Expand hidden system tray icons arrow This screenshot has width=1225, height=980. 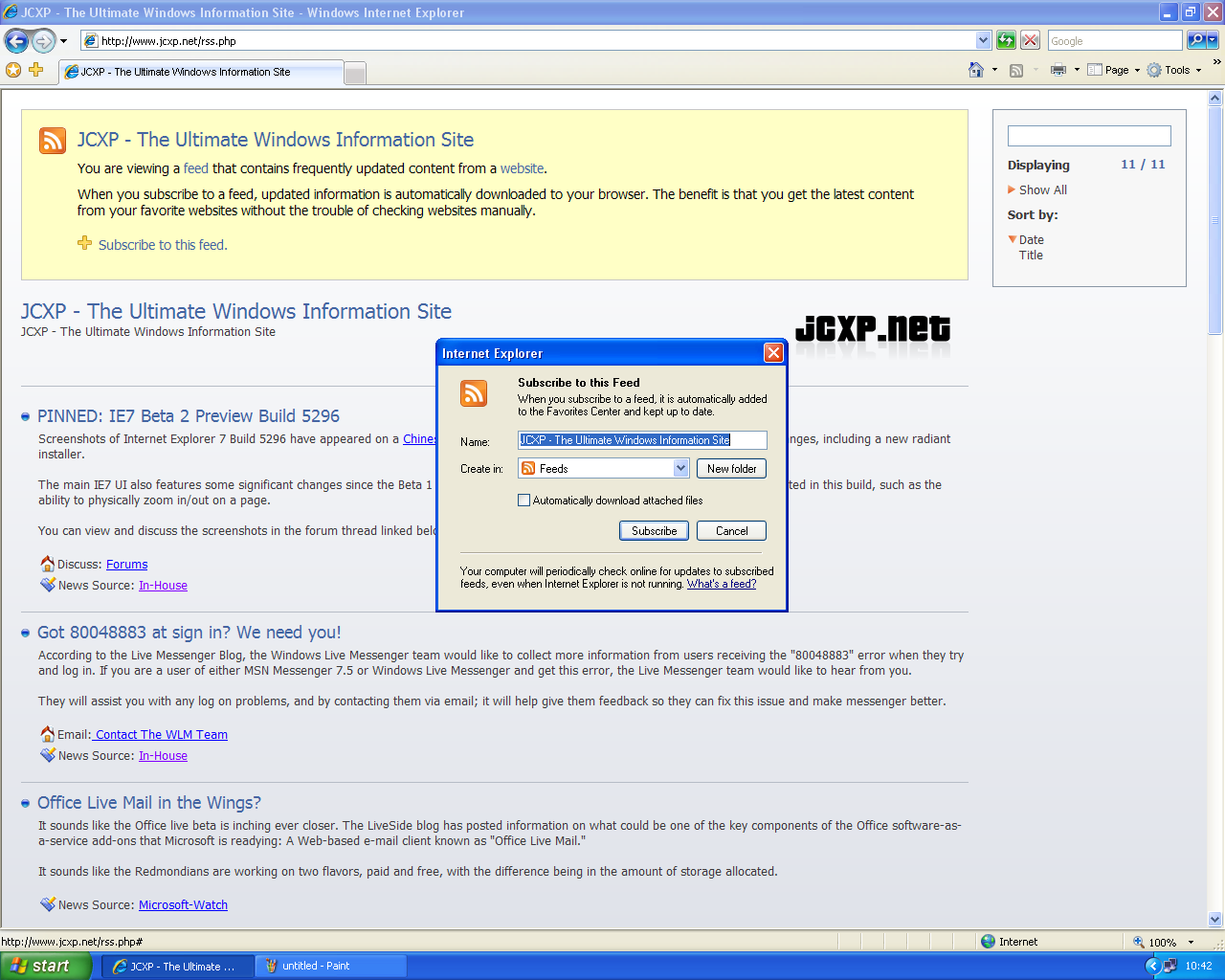coord(1153,967)
